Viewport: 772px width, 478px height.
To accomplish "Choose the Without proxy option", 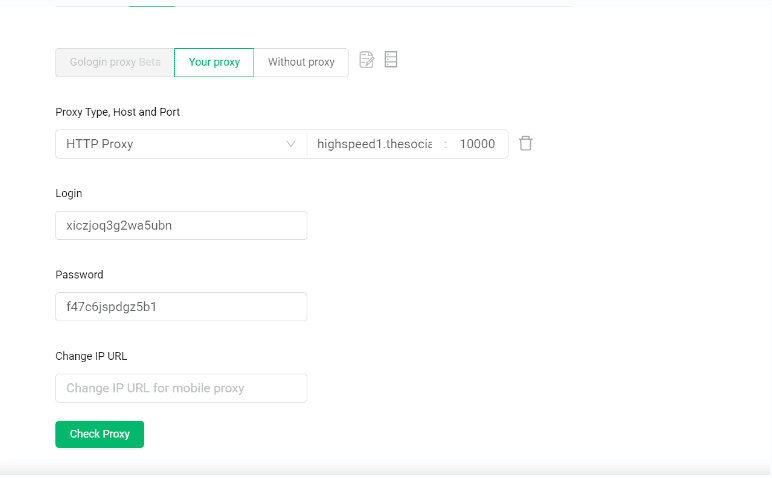I will click(301, 62).
